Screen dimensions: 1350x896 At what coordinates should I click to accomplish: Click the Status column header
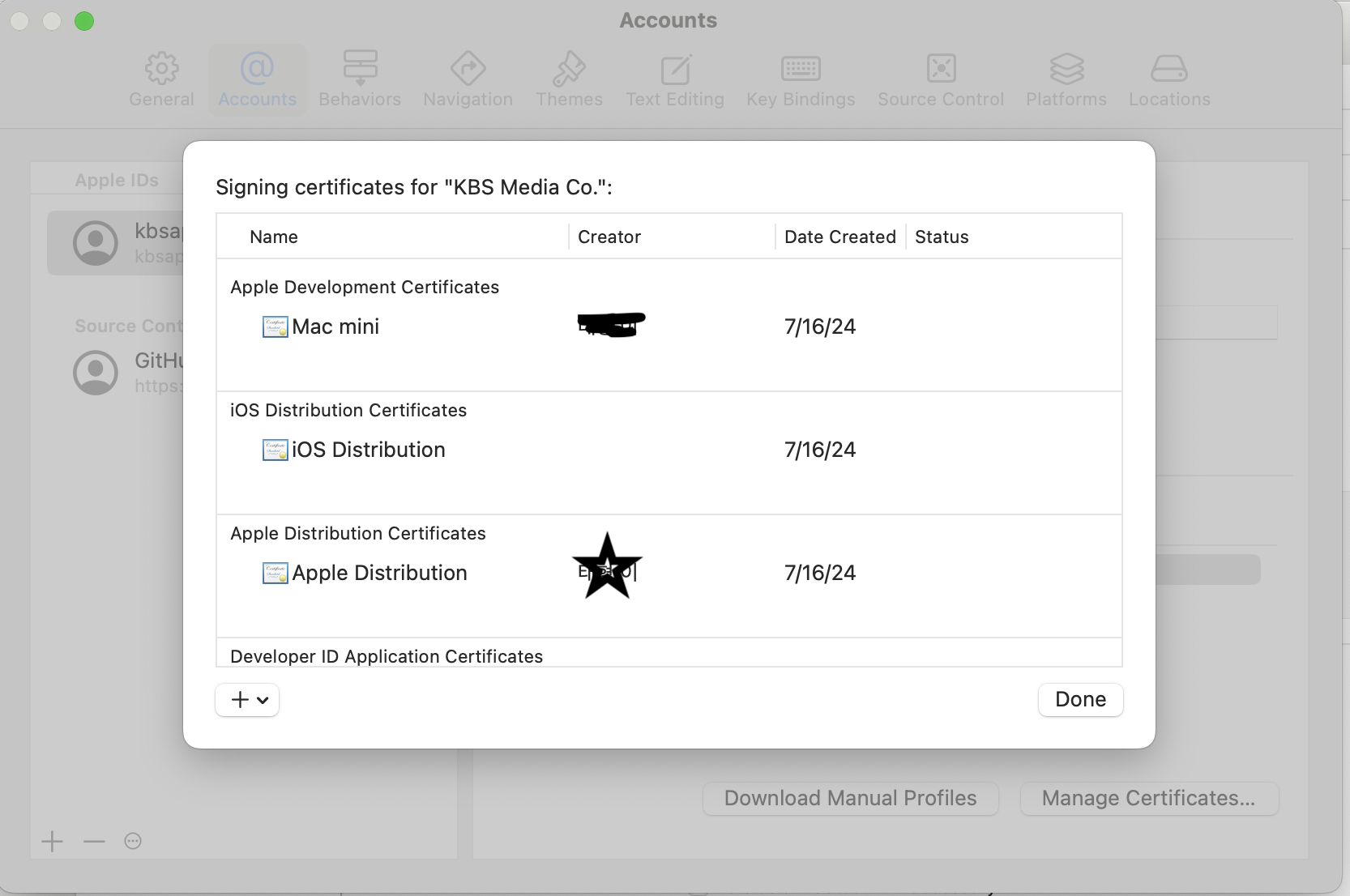click(x=942, y=237)
